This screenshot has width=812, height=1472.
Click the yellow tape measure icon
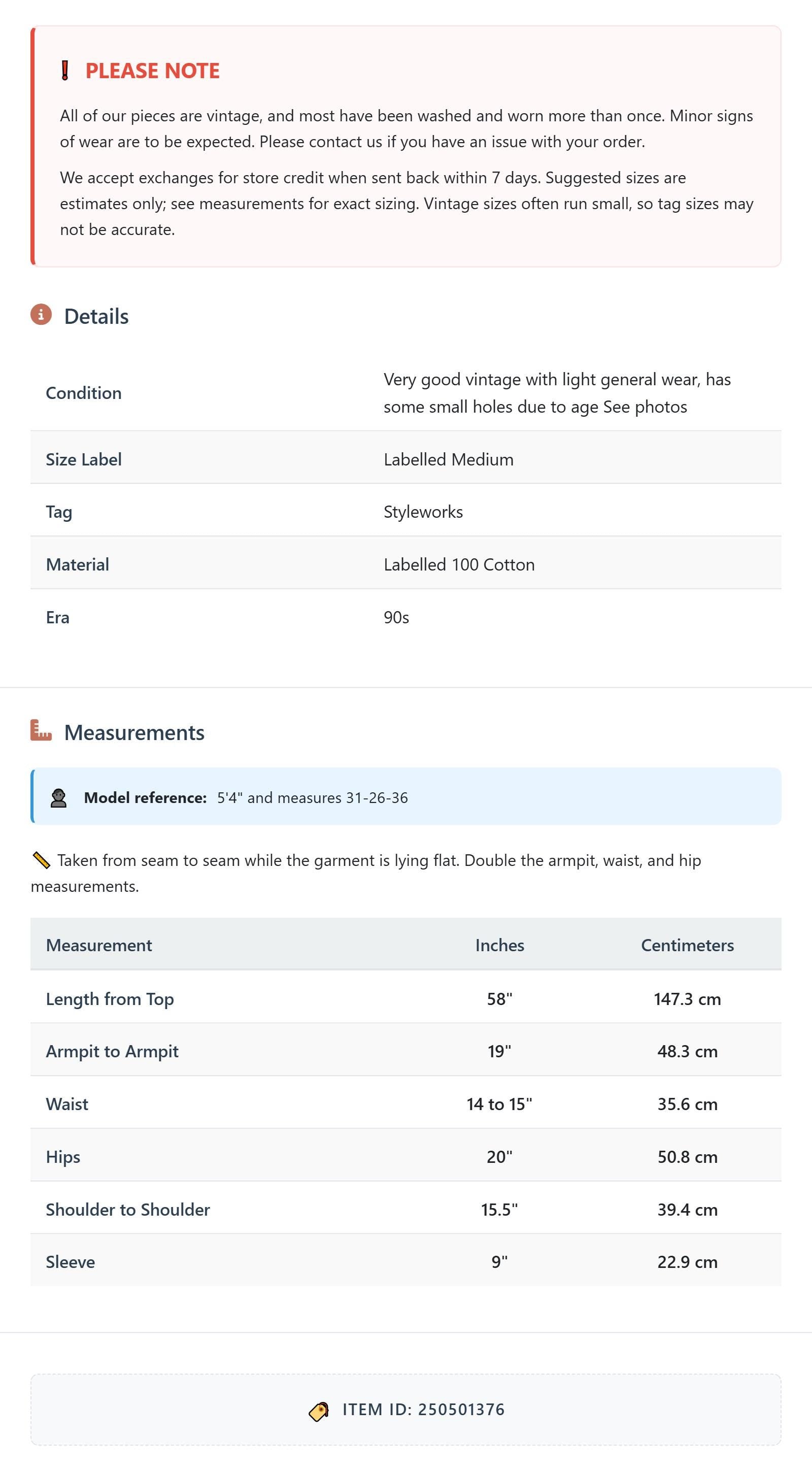[41, 860]
